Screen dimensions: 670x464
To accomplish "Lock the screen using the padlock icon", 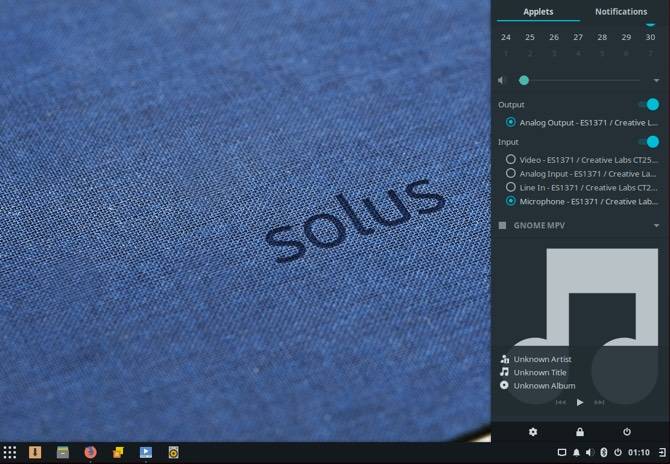I will coord(580,432).
